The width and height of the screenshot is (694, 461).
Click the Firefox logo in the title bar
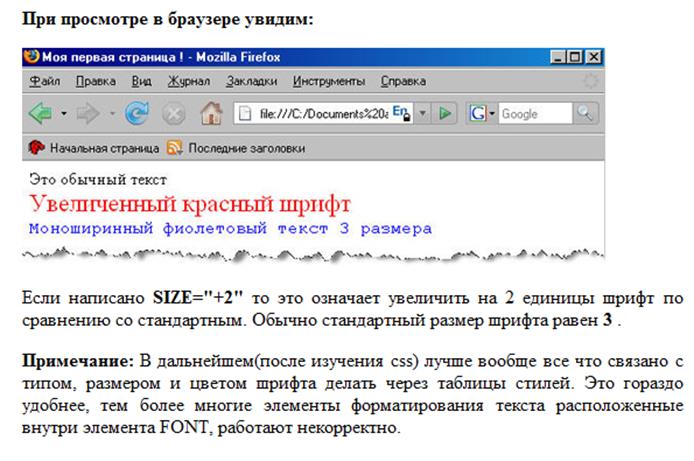(31, 57)
